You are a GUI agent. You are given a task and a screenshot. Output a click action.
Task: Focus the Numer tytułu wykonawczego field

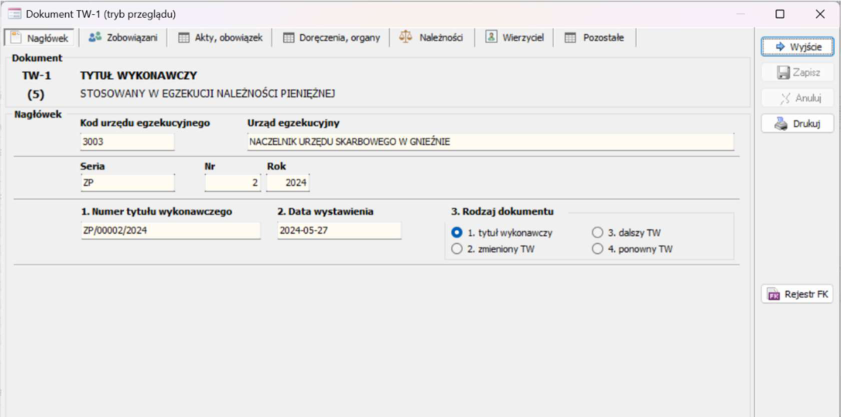(x=171, y=231)
